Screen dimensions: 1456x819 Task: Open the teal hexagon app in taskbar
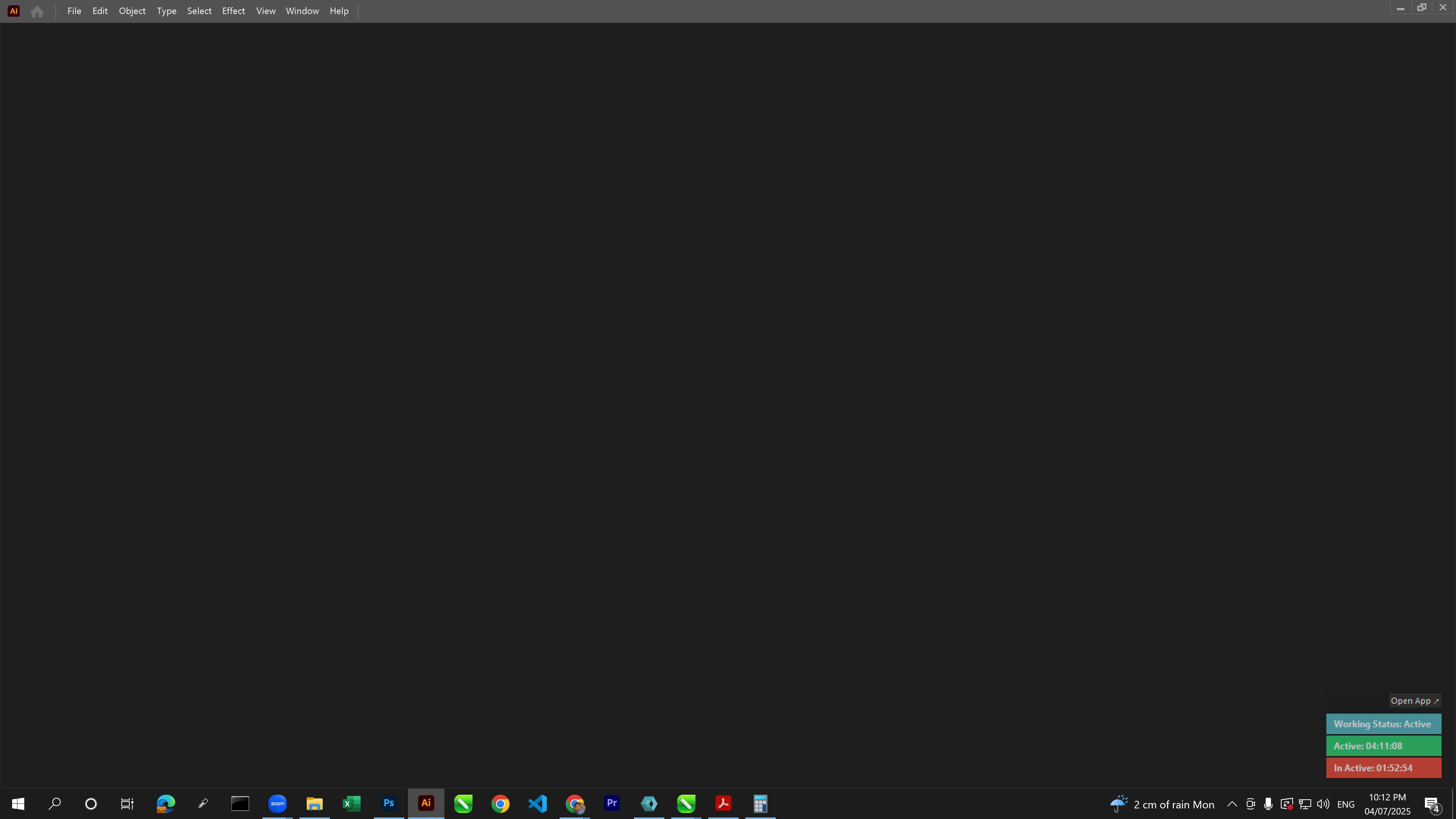[x=649, y=804]
